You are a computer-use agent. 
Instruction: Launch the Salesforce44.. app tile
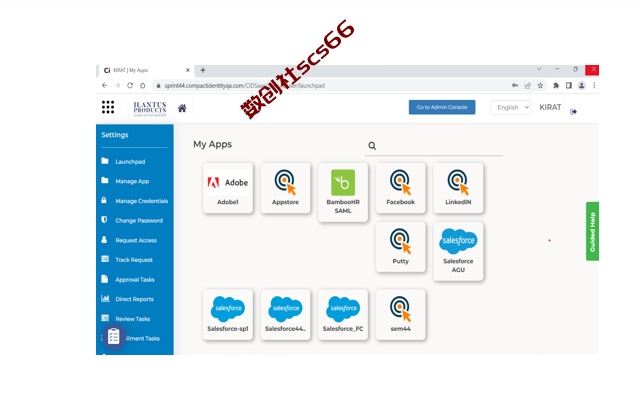point(285,315)
